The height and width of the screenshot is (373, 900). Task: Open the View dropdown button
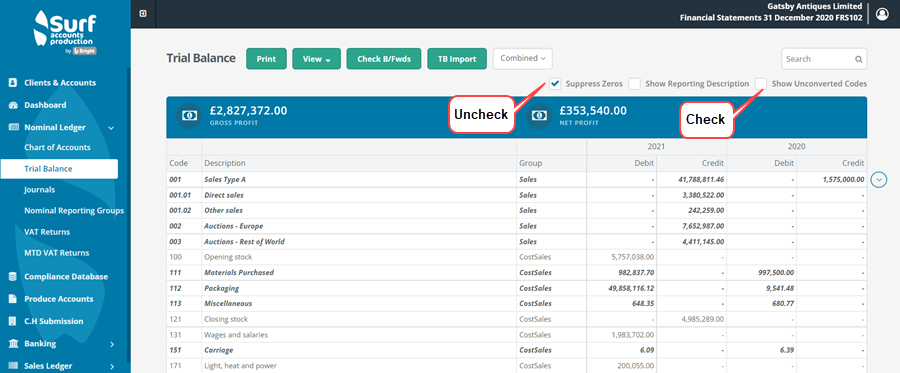pos(316,59)
